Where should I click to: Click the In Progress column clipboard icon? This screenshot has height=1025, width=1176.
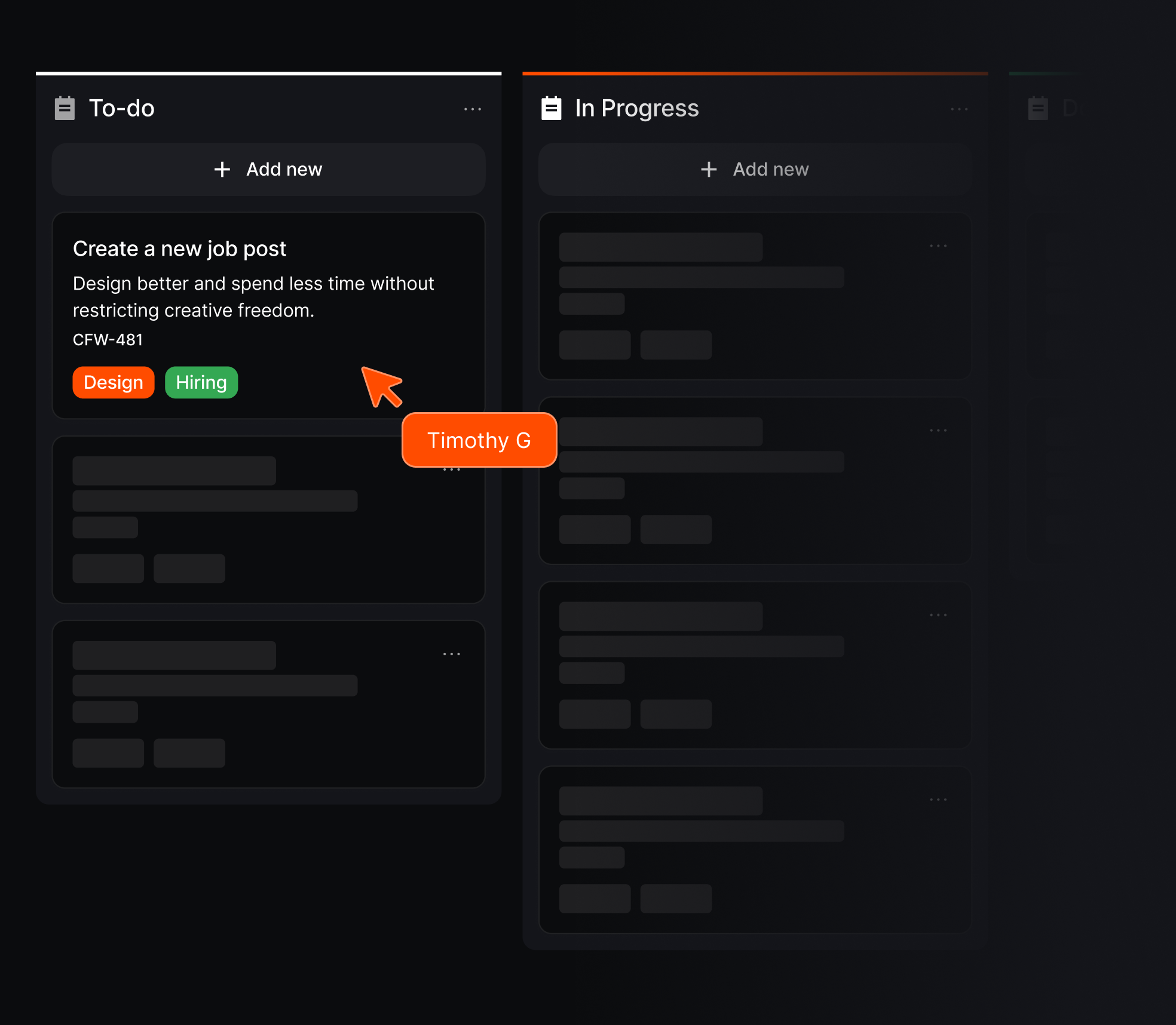[x=551, y=108]
